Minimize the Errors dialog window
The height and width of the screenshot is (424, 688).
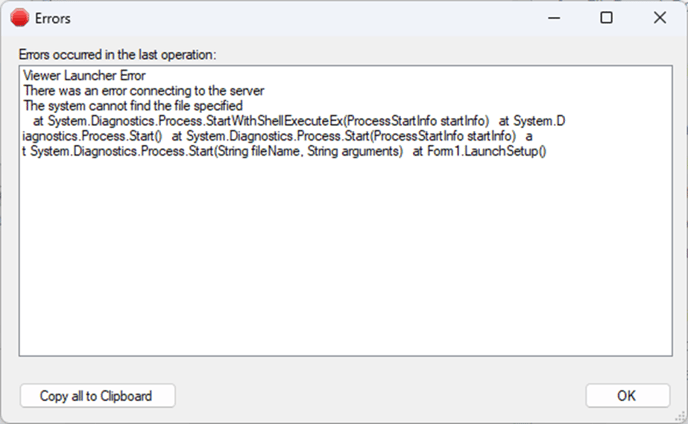pyautogui.click(x=554, y=18)
